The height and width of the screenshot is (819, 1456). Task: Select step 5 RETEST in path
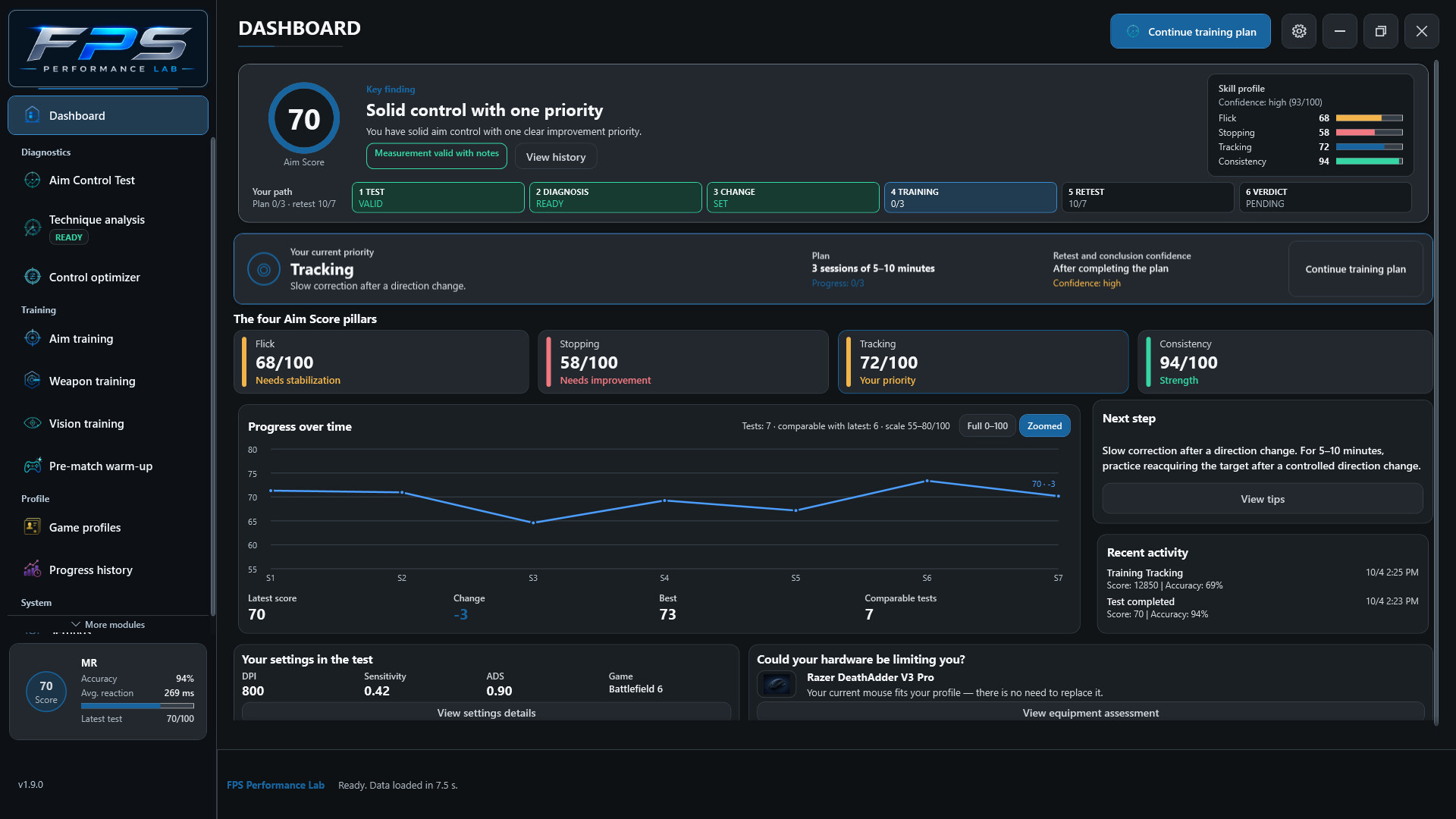(x=1147, y=197)
